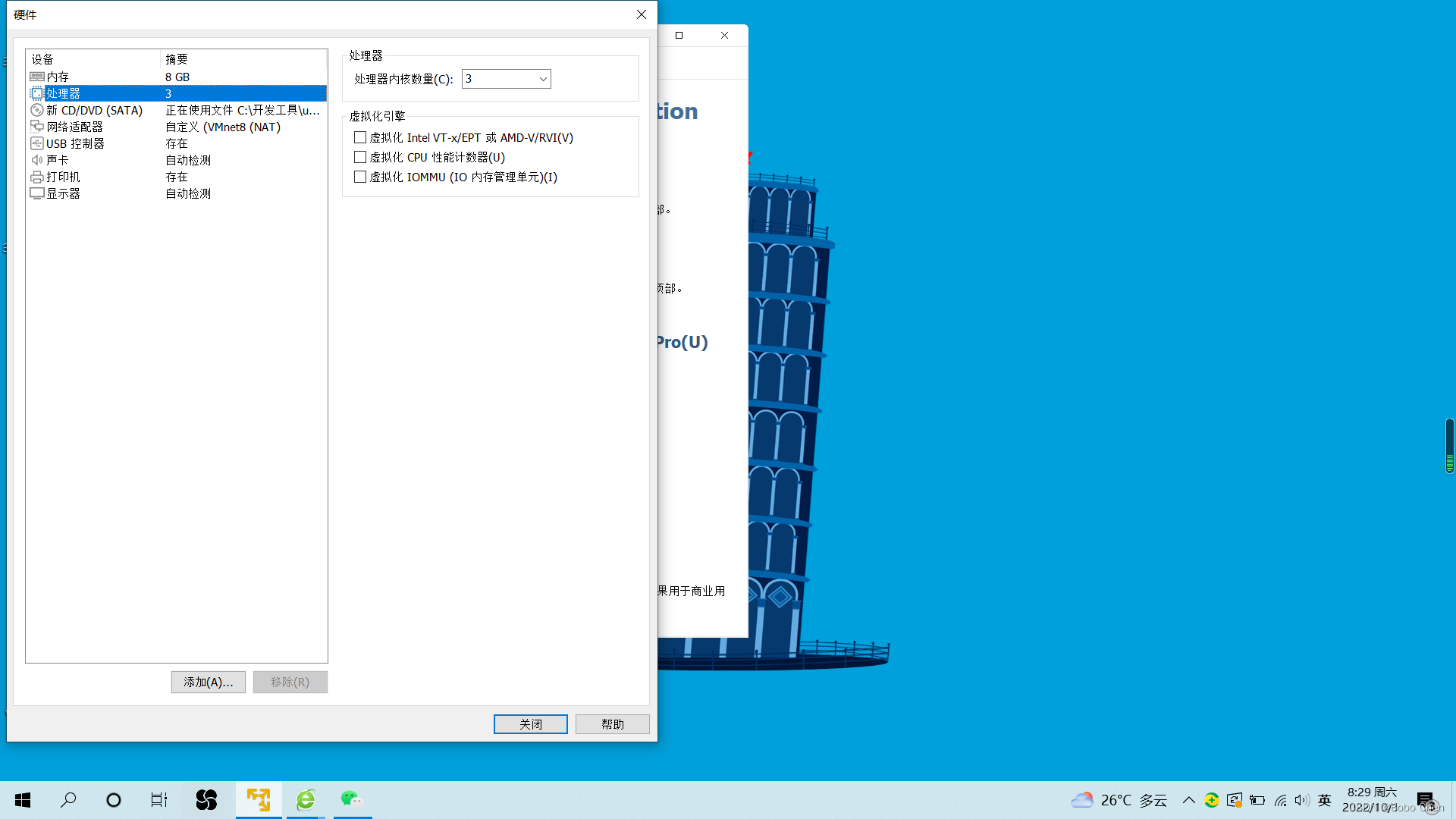1456x819 pixels.
Task: Enable virtualize IOMMU checkbox
Action: pos(360,177)
